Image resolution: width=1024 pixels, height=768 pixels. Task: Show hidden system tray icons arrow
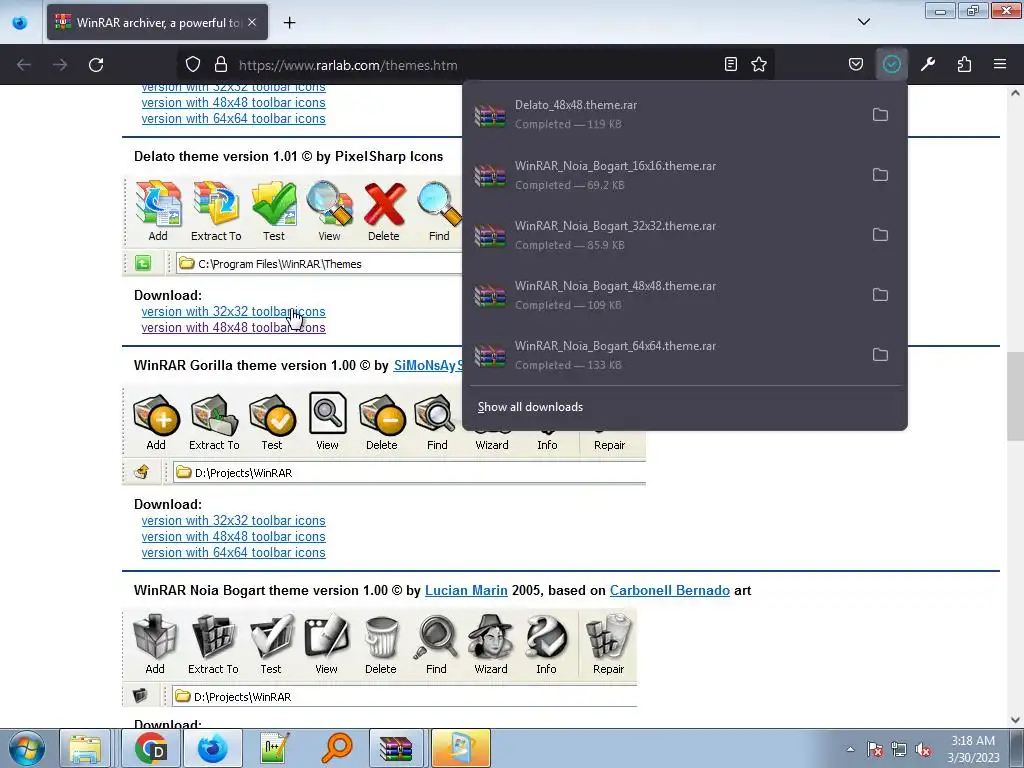(x=850, y=749)
